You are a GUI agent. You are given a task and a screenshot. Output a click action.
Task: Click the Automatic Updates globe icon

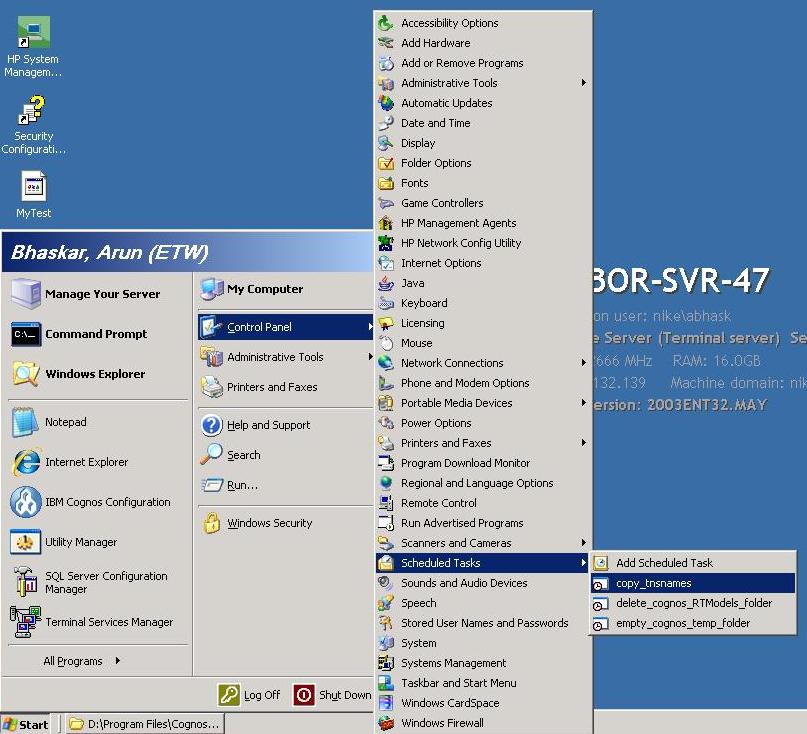click(x=386, y=103)
